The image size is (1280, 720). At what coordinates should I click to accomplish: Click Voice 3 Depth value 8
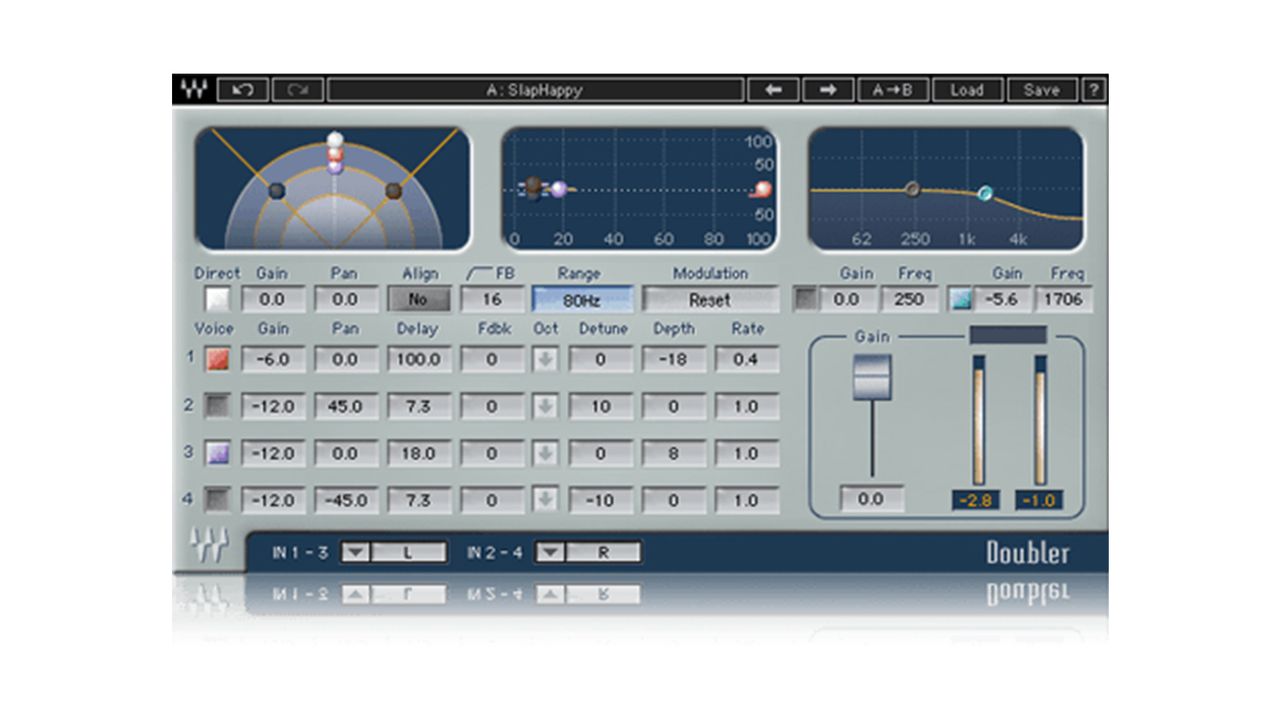tap(674, 453)
